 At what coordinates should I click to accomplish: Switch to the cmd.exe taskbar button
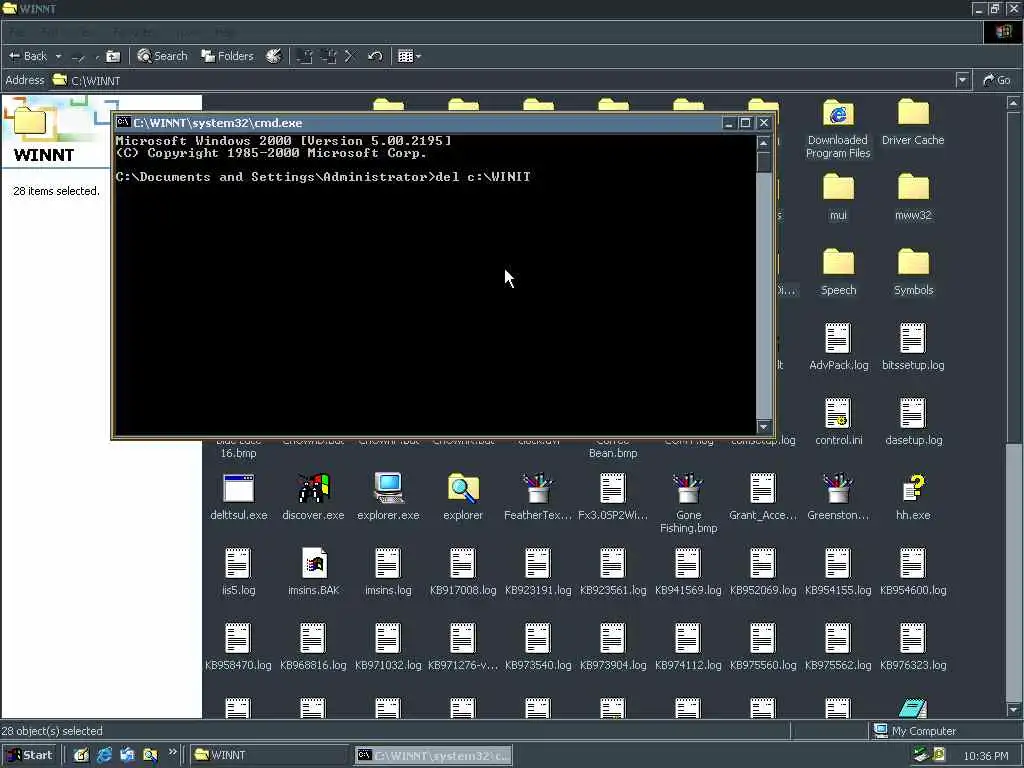pos(434,755)
